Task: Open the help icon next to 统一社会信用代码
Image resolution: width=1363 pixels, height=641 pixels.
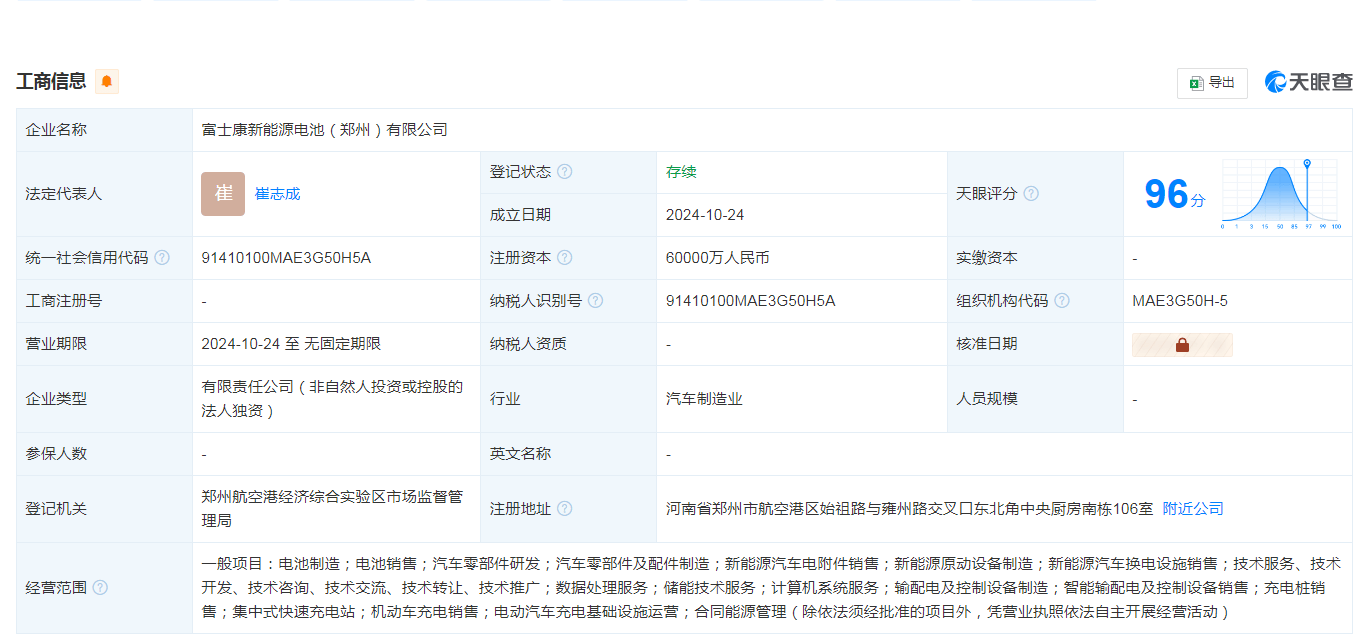Action: click(162, 258)
